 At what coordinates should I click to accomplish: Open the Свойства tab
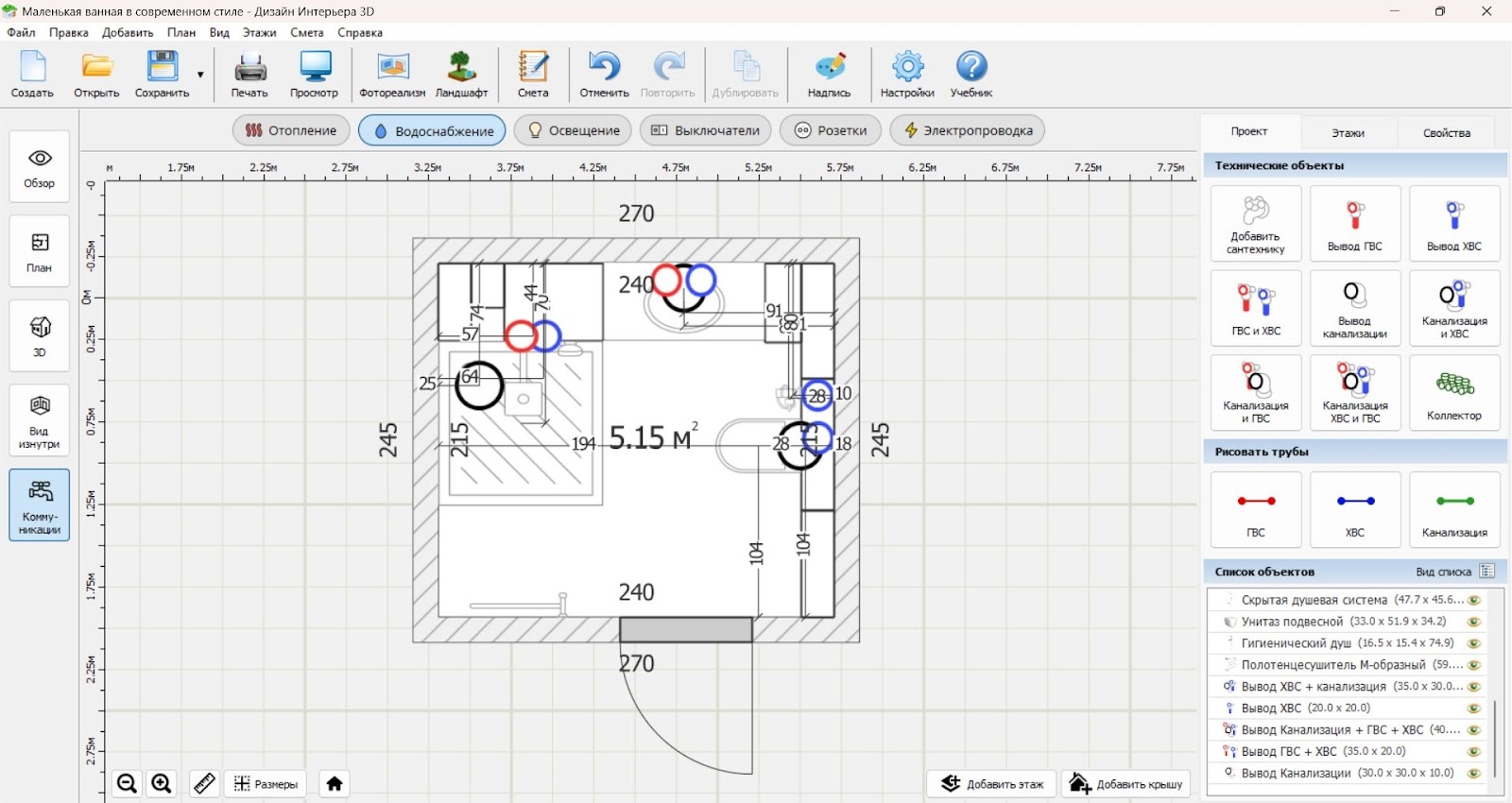click(x=1446, y=132)
